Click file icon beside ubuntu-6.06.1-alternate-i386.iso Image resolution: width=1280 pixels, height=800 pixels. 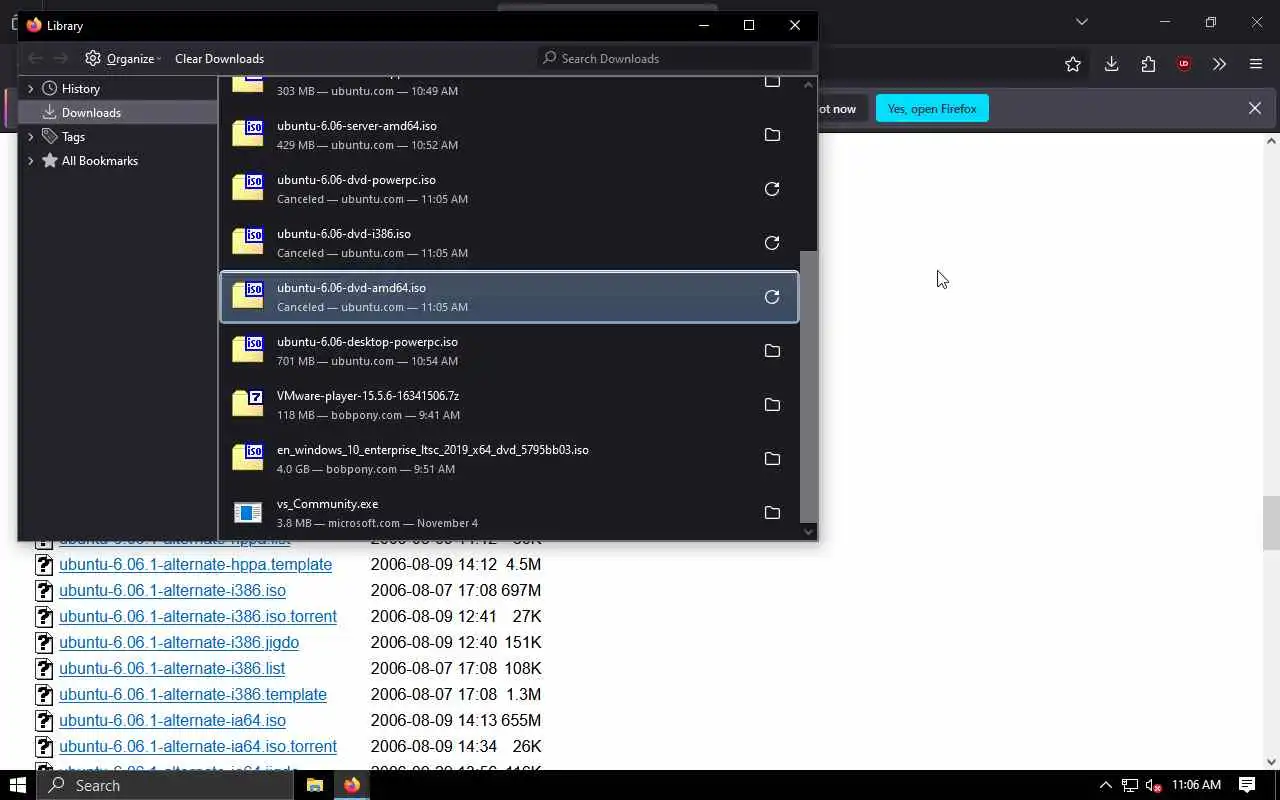(x=44, y=590)
